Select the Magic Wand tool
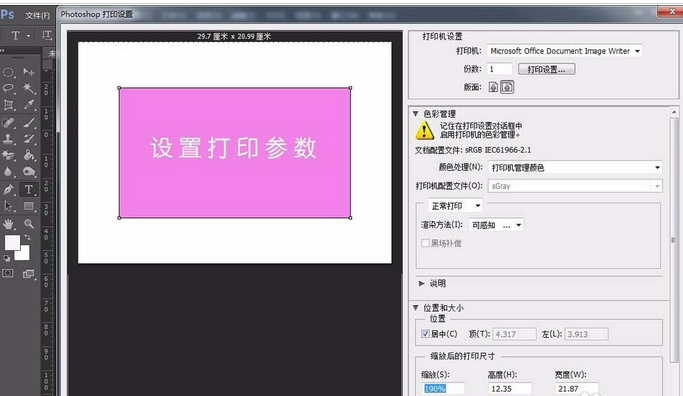This screenshot has height=396, width=683. [29, 88]
